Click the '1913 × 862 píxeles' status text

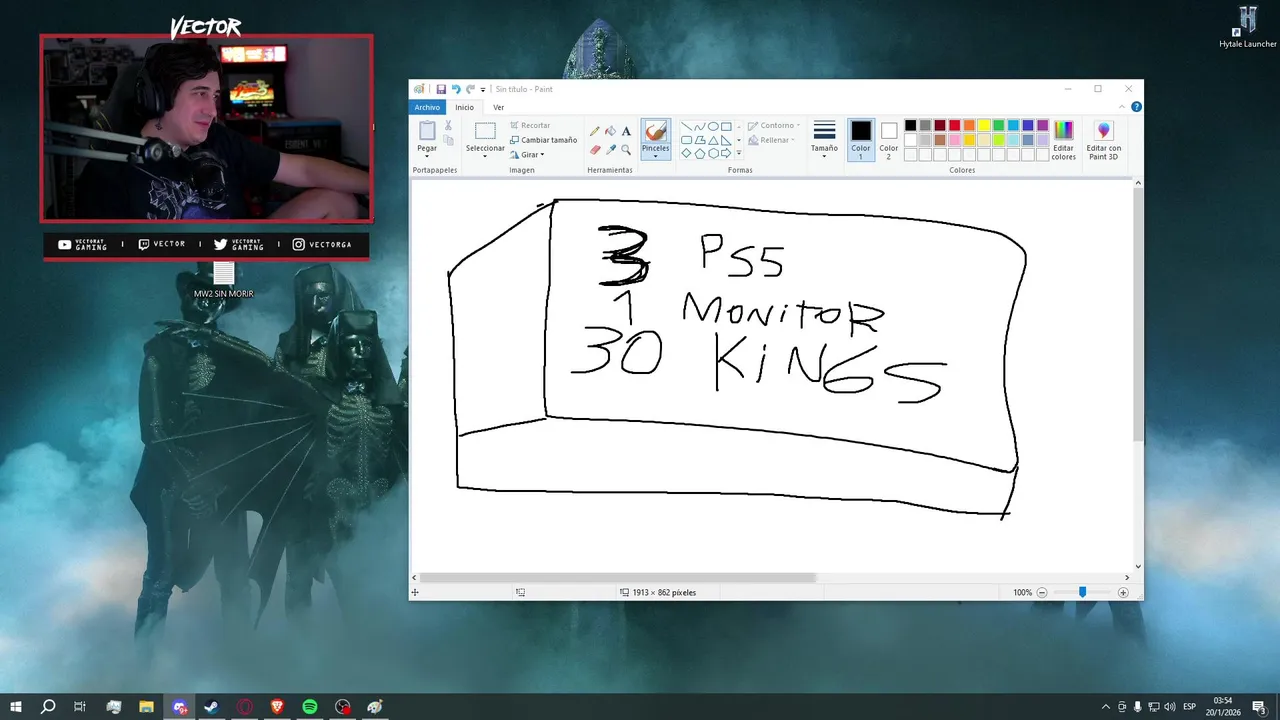664,593
